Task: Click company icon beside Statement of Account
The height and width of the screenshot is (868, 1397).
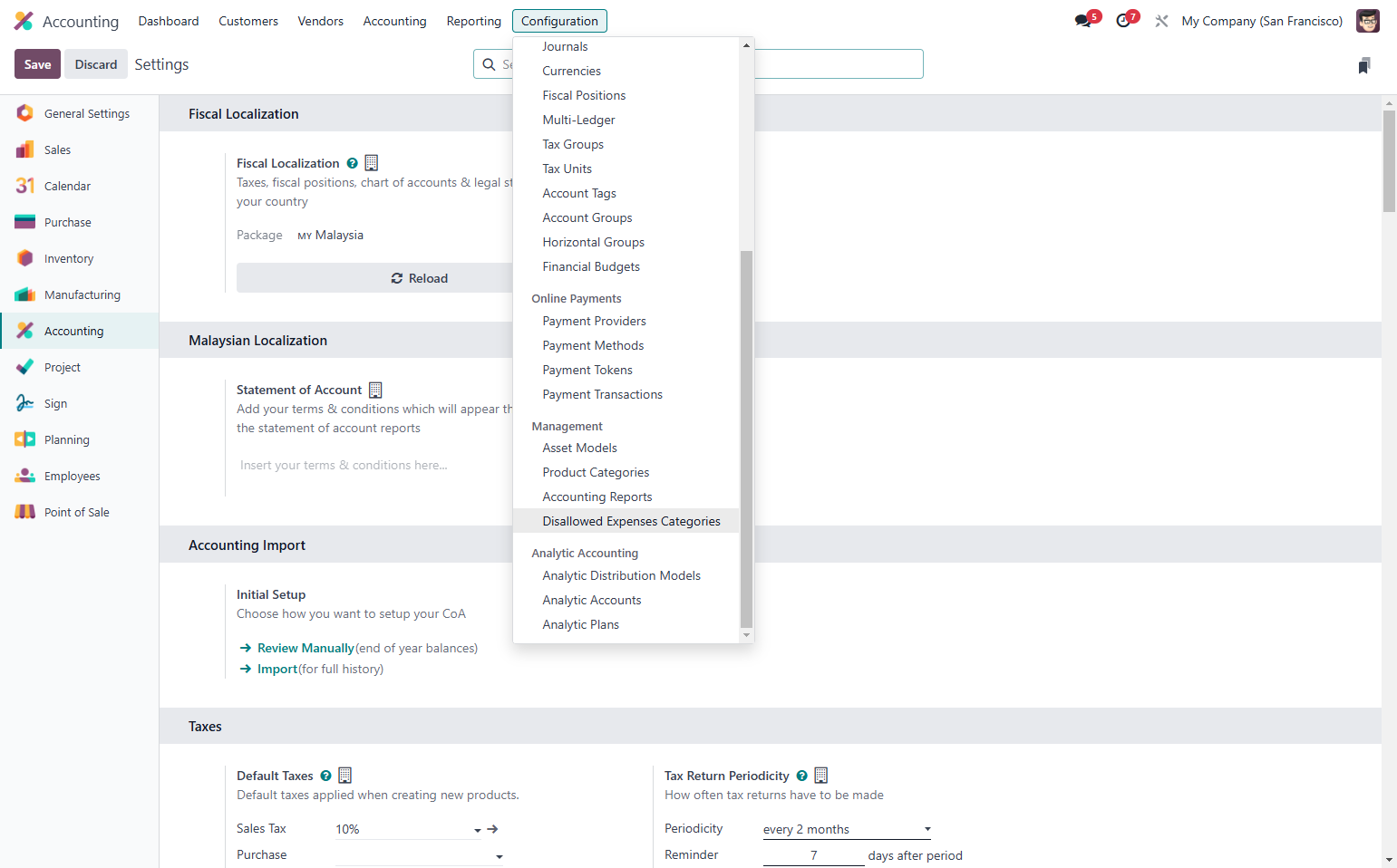Action: tap(375, 390)
